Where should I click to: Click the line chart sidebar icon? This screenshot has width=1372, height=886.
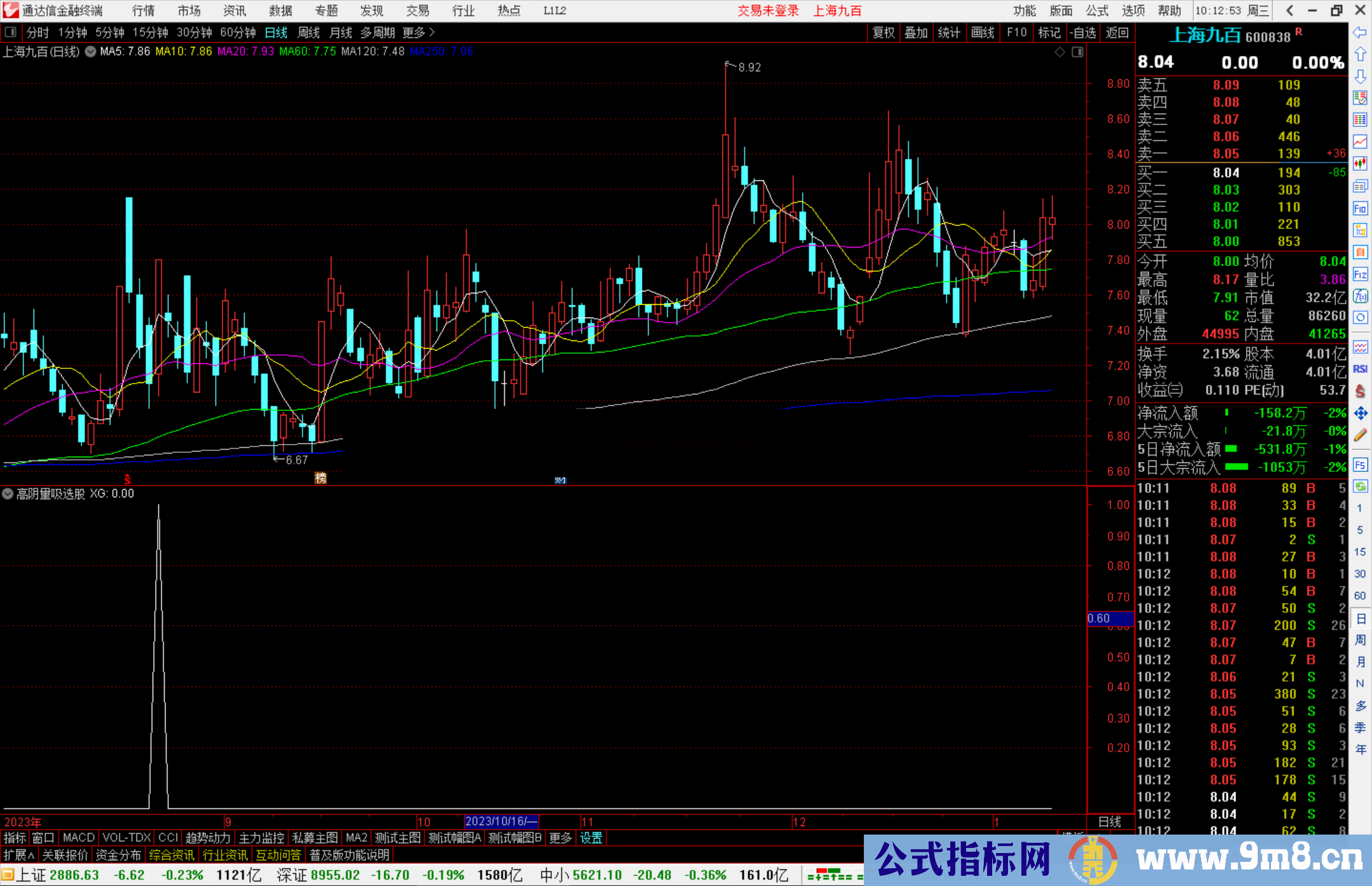point(1360,142)
